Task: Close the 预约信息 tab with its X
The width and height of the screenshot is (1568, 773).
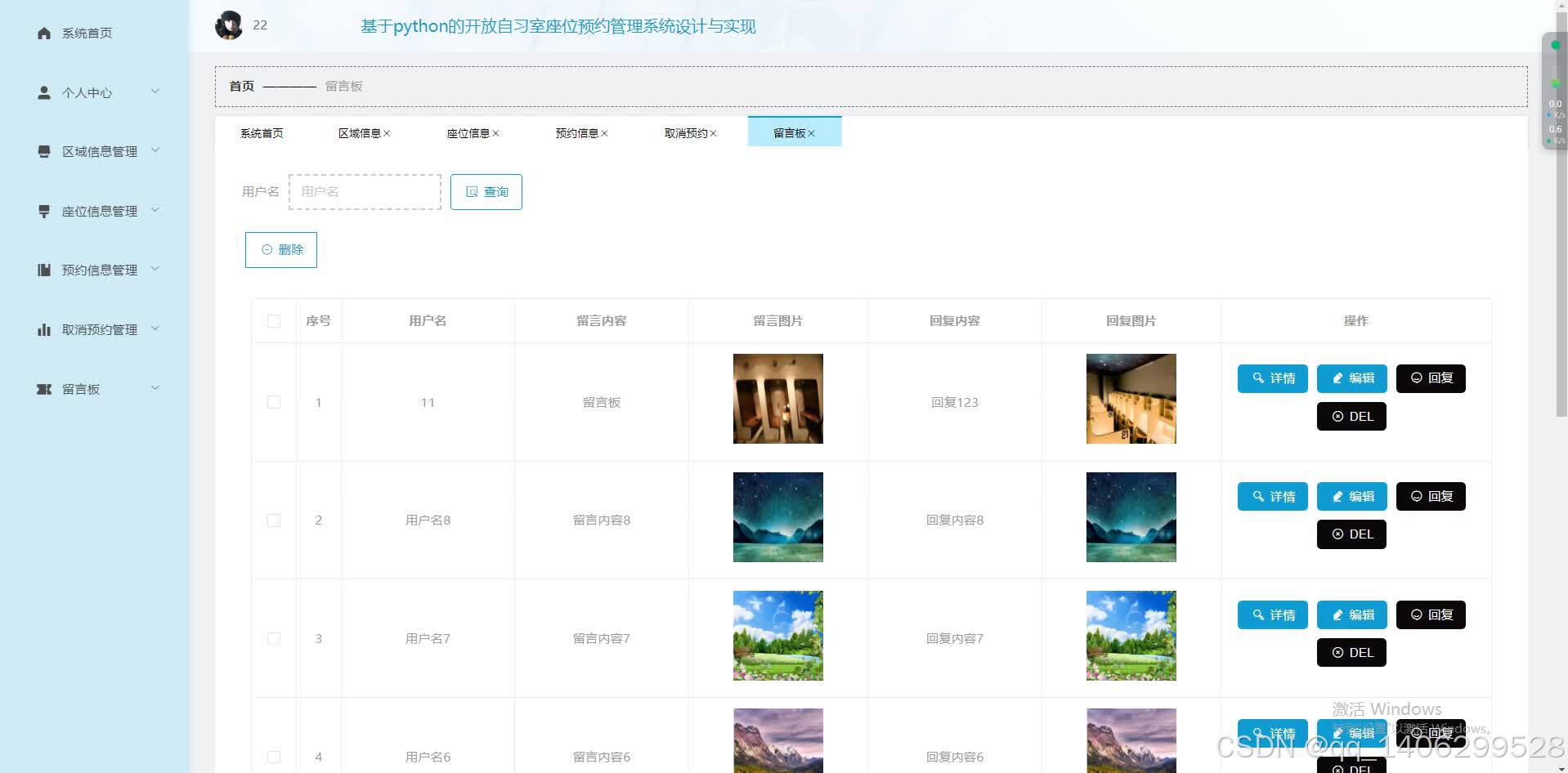Action: click(604, 133)
